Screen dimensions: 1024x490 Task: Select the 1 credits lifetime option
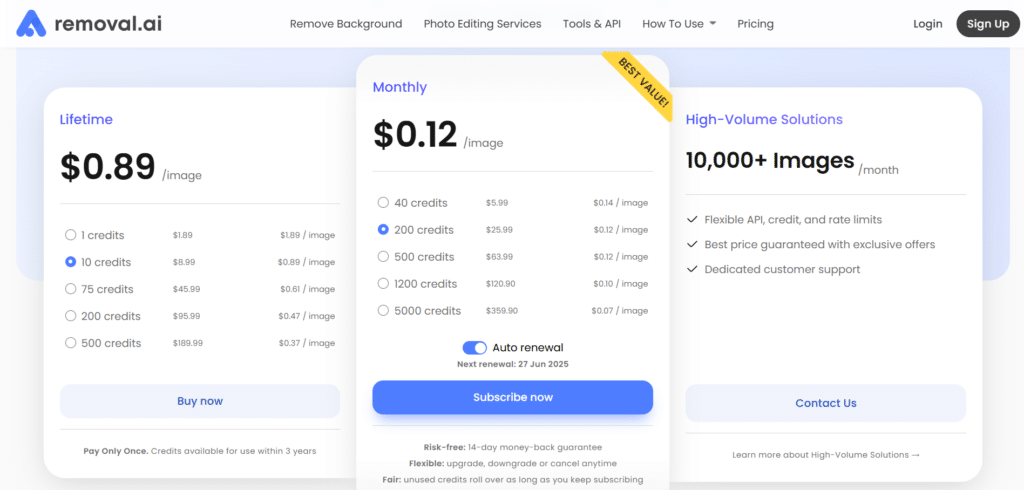71,235
